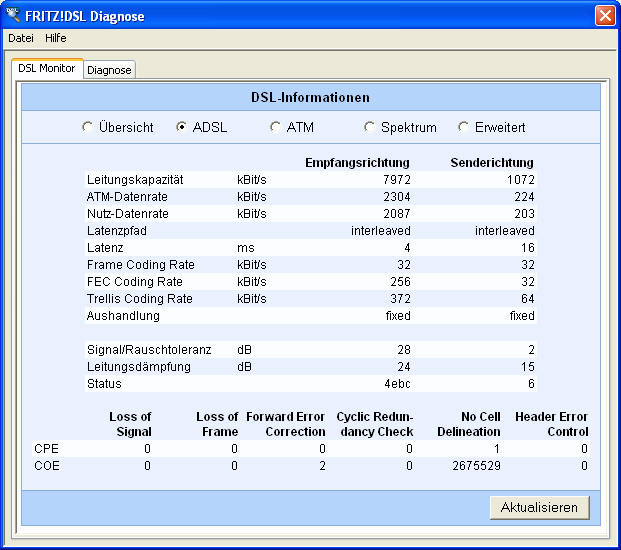Switch to the DSL Monitor tab

pos(47,69)
